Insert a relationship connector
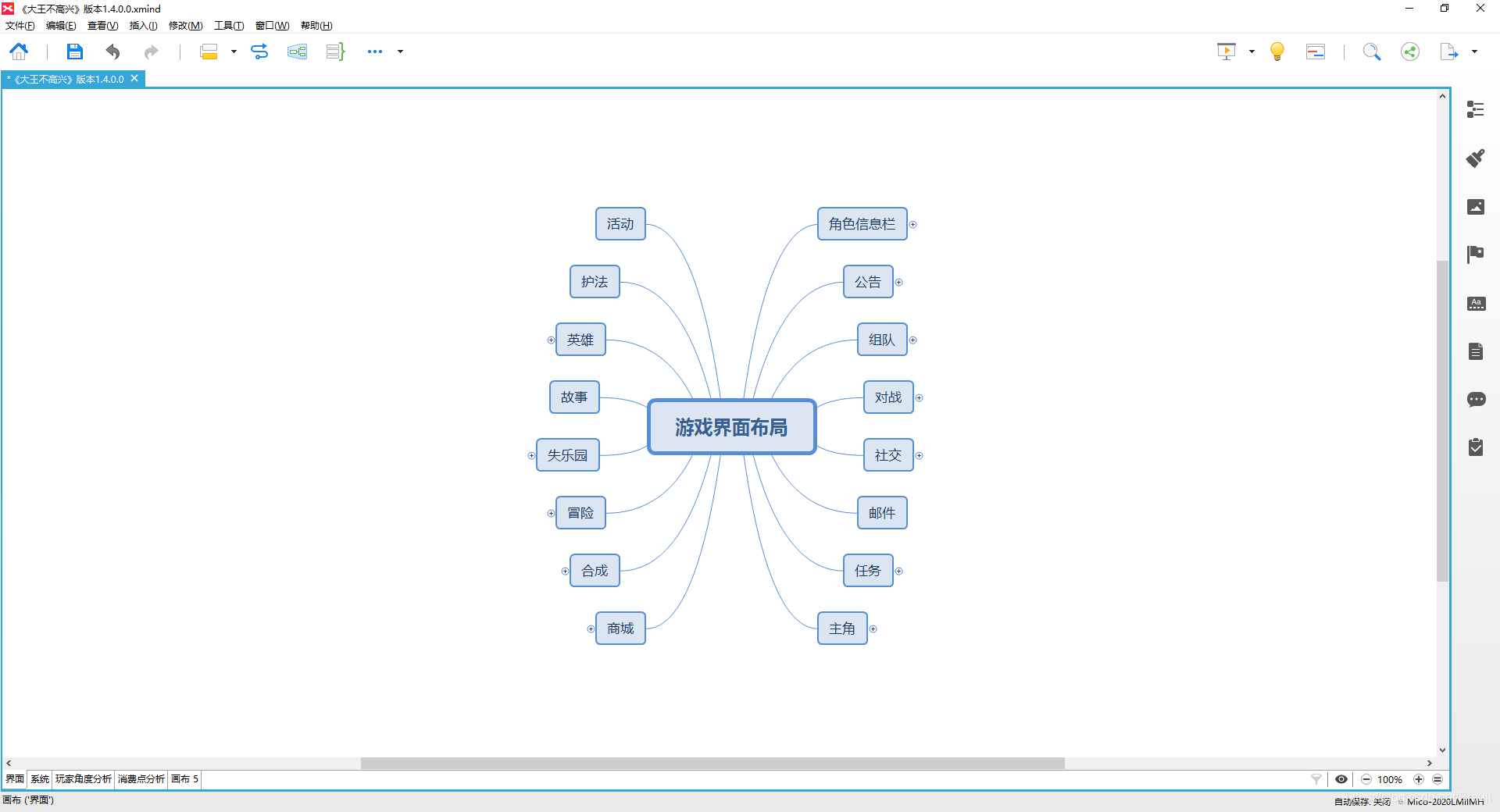 pyautogui.click(x=259, y=52)
